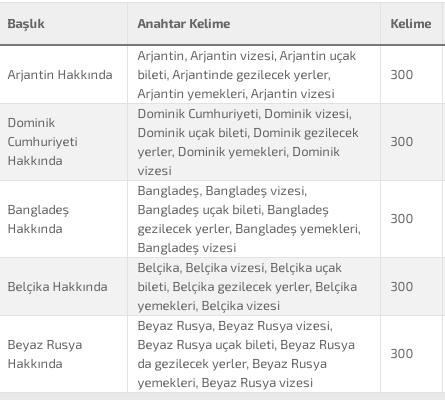
Task: Click the 300 word count for Beyaz Rusya
Action: tap(402, 354)
